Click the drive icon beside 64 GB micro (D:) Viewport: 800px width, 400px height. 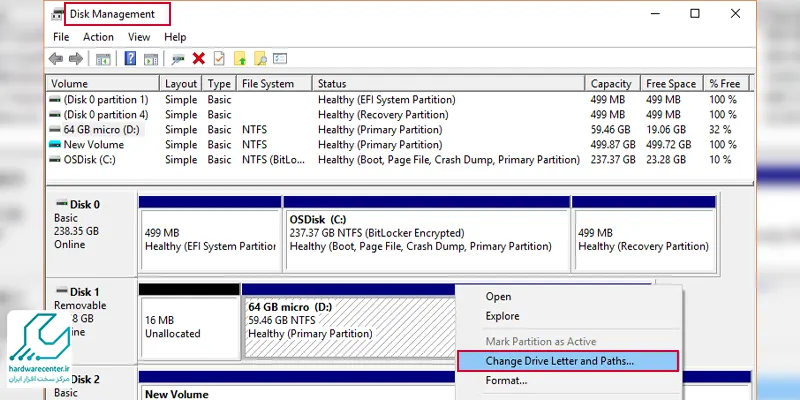(x=55, y=130)
